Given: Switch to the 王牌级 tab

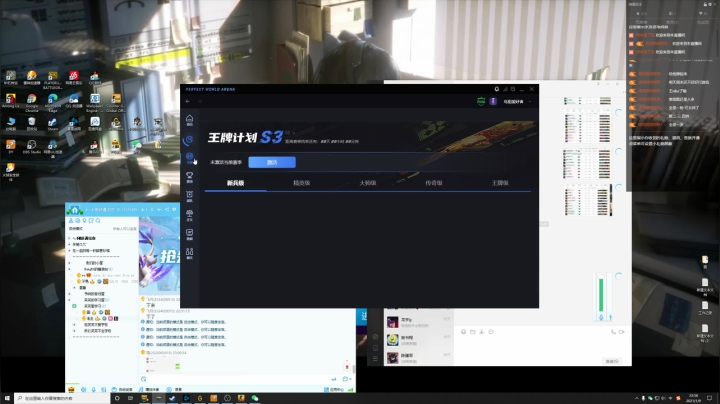Looking at the screenshot, I should coord(500,183).
